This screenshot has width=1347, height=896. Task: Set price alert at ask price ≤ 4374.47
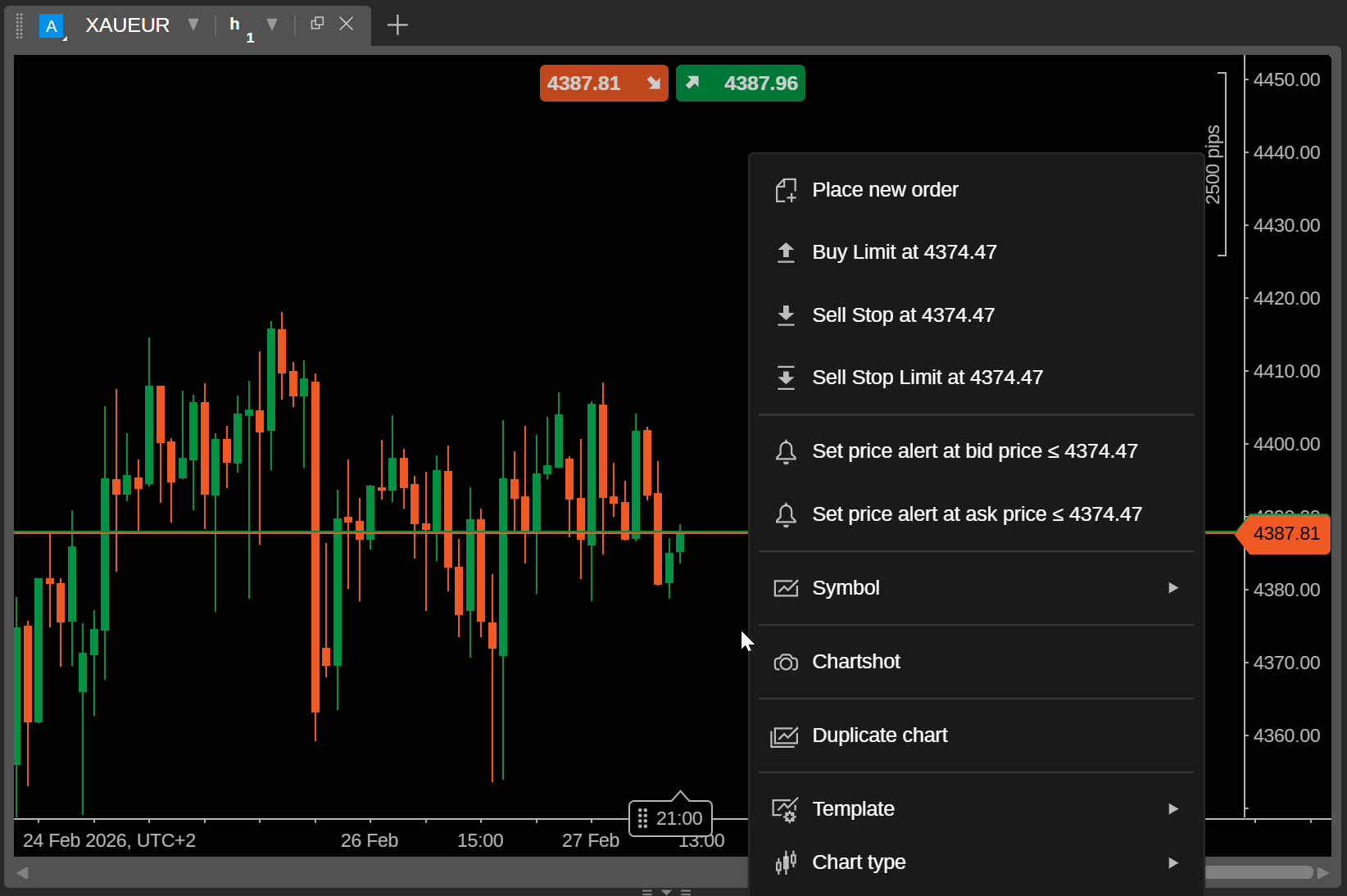click(976, 514)
